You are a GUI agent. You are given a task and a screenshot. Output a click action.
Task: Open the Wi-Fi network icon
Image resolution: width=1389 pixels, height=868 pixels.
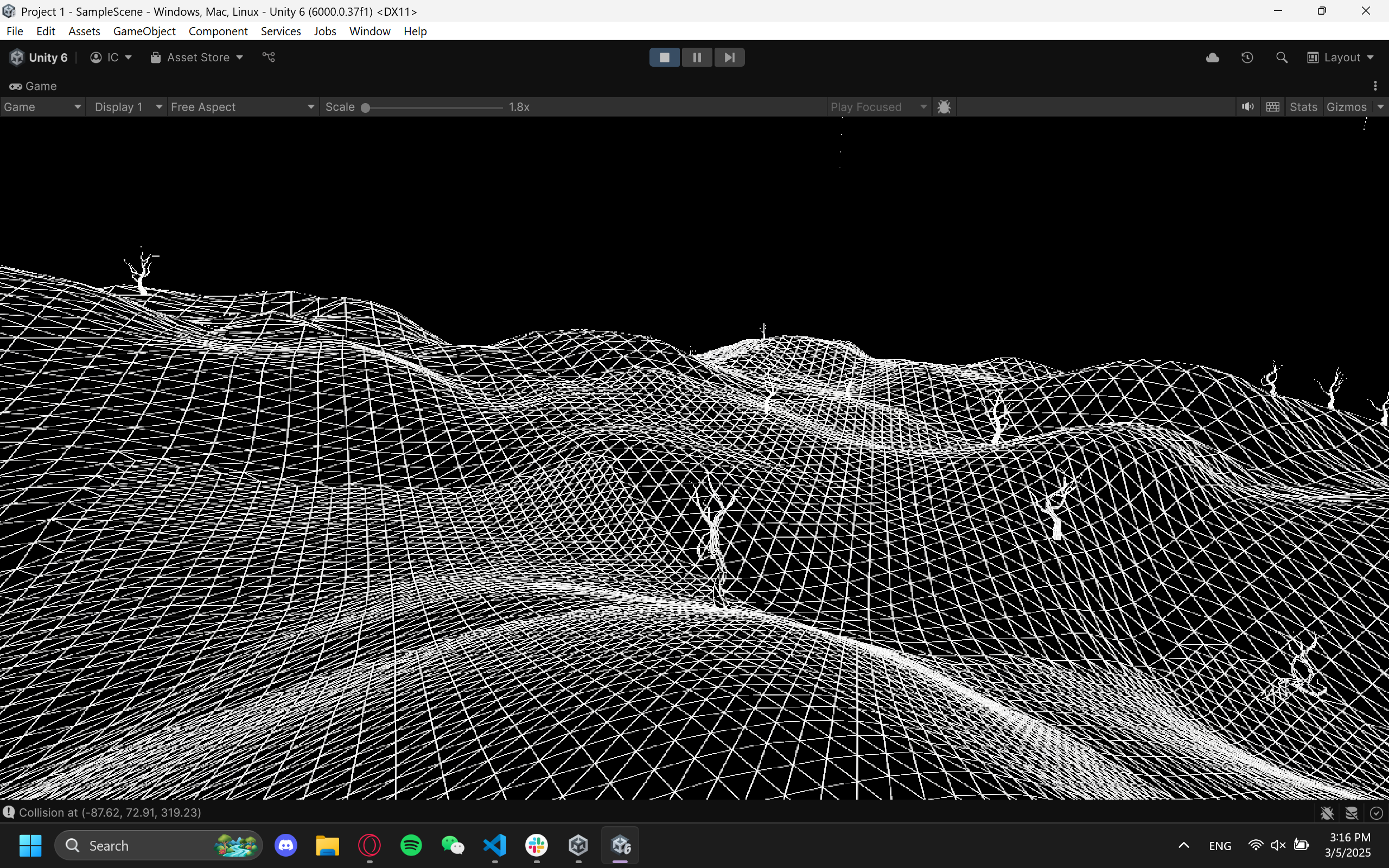(x=1256, y=845)
